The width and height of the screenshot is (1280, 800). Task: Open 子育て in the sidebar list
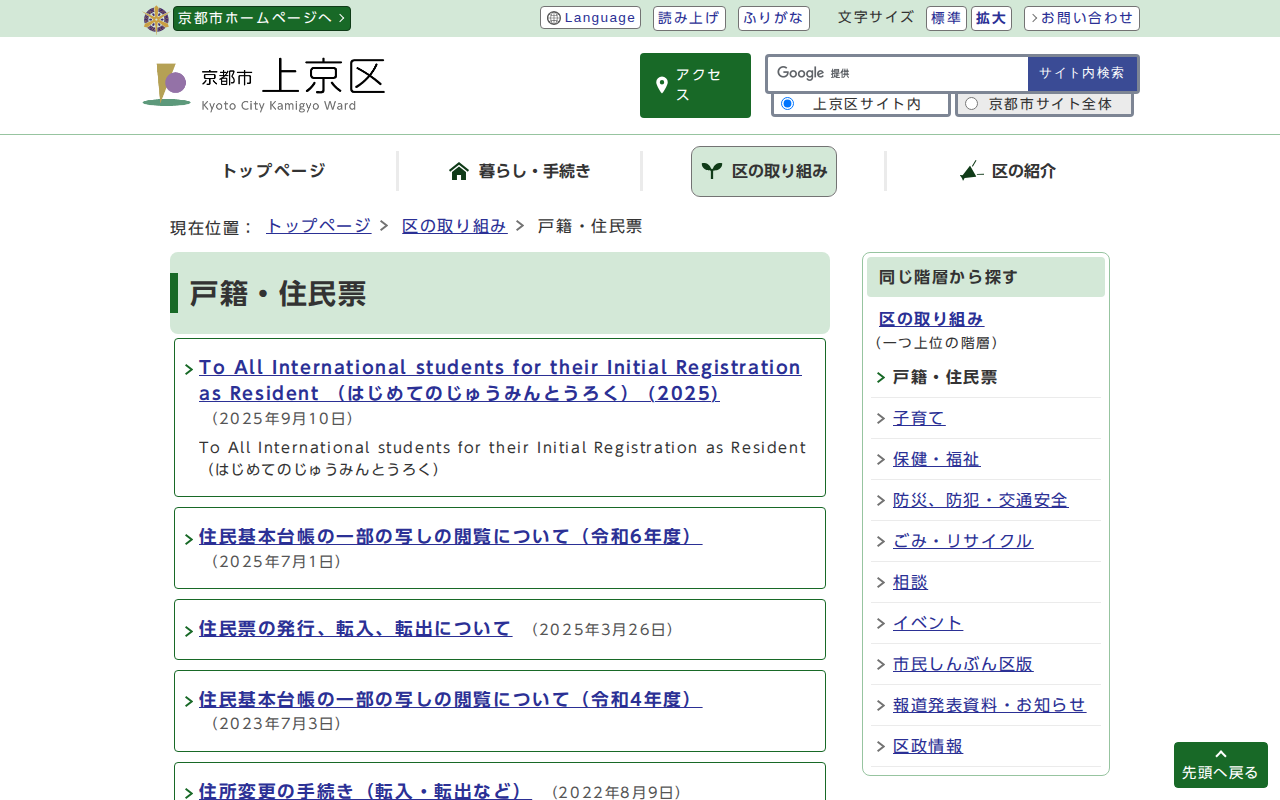click(918, 418)
